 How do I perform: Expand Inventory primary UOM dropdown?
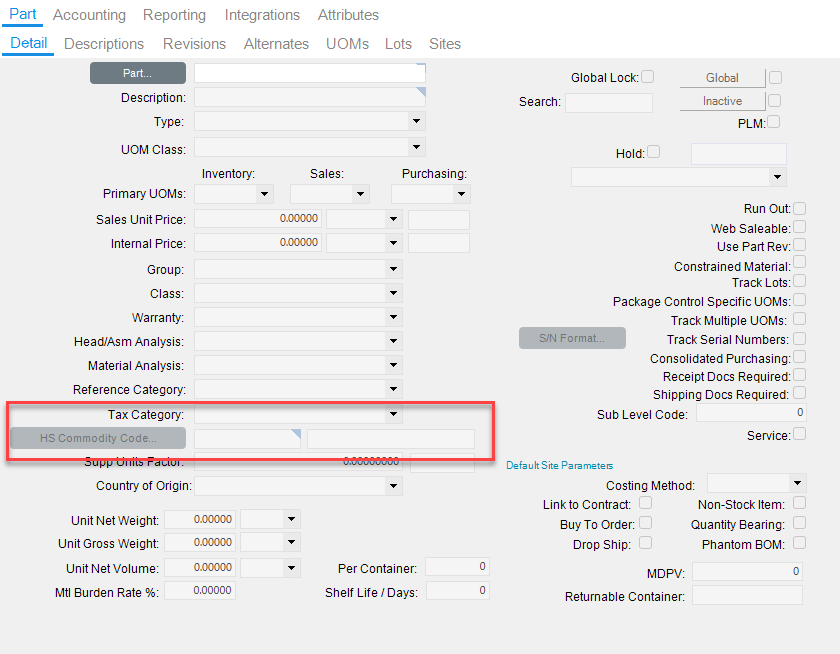265,193
